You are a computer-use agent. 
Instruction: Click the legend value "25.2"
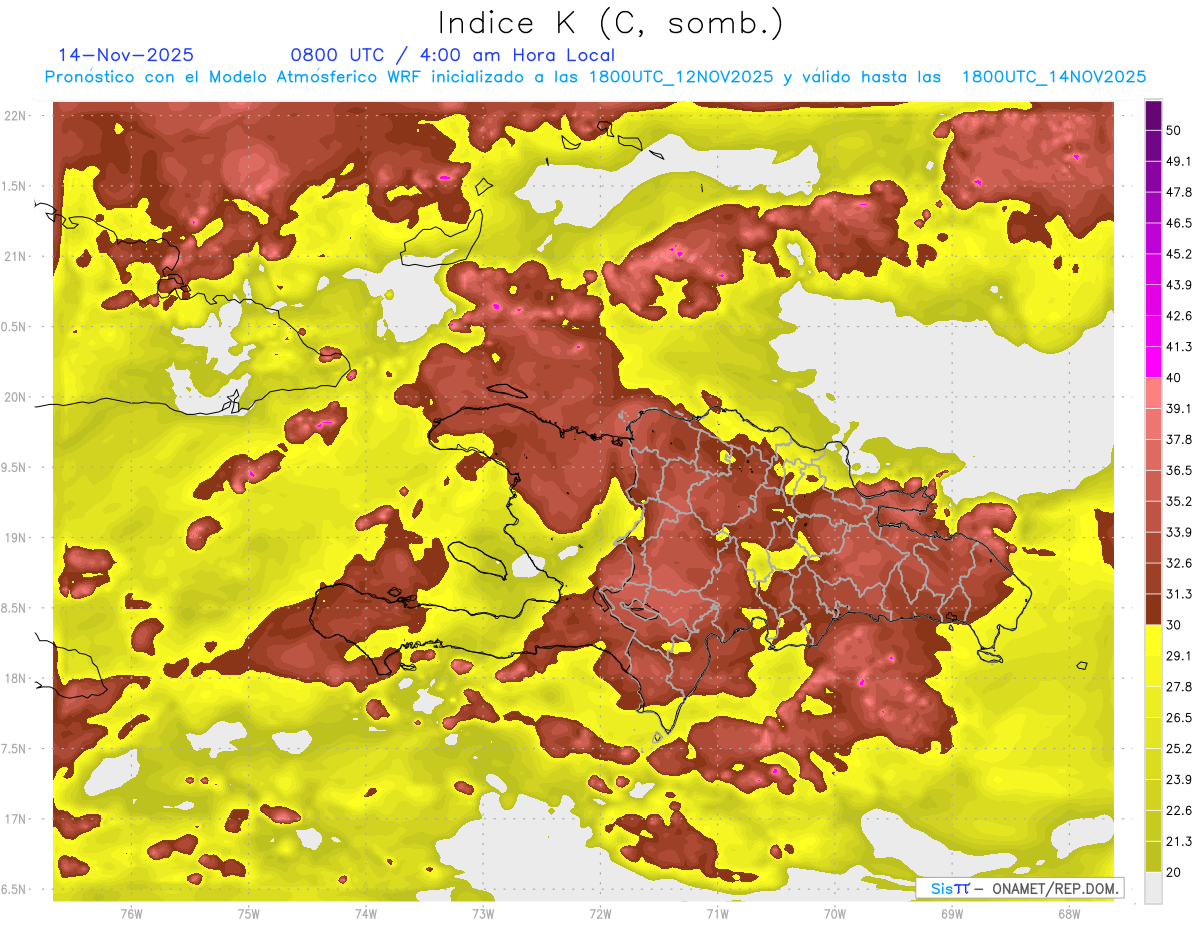[1178, 749]
